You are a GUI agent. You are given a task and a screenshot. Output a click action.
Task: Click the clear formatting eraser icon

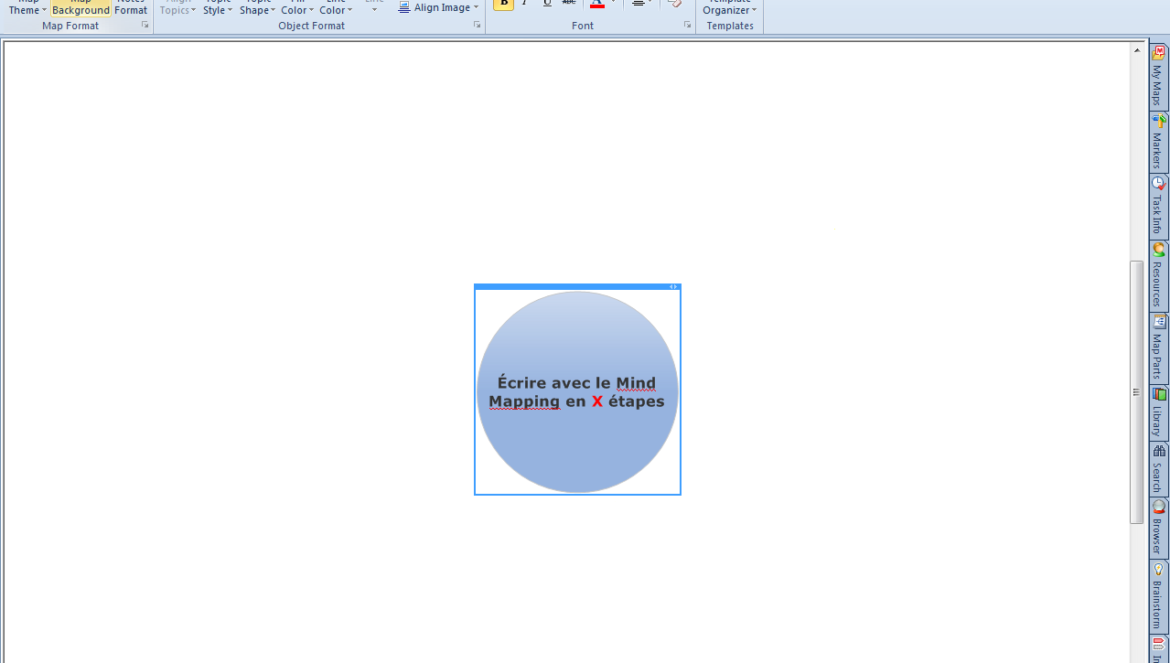click(674, 4)
